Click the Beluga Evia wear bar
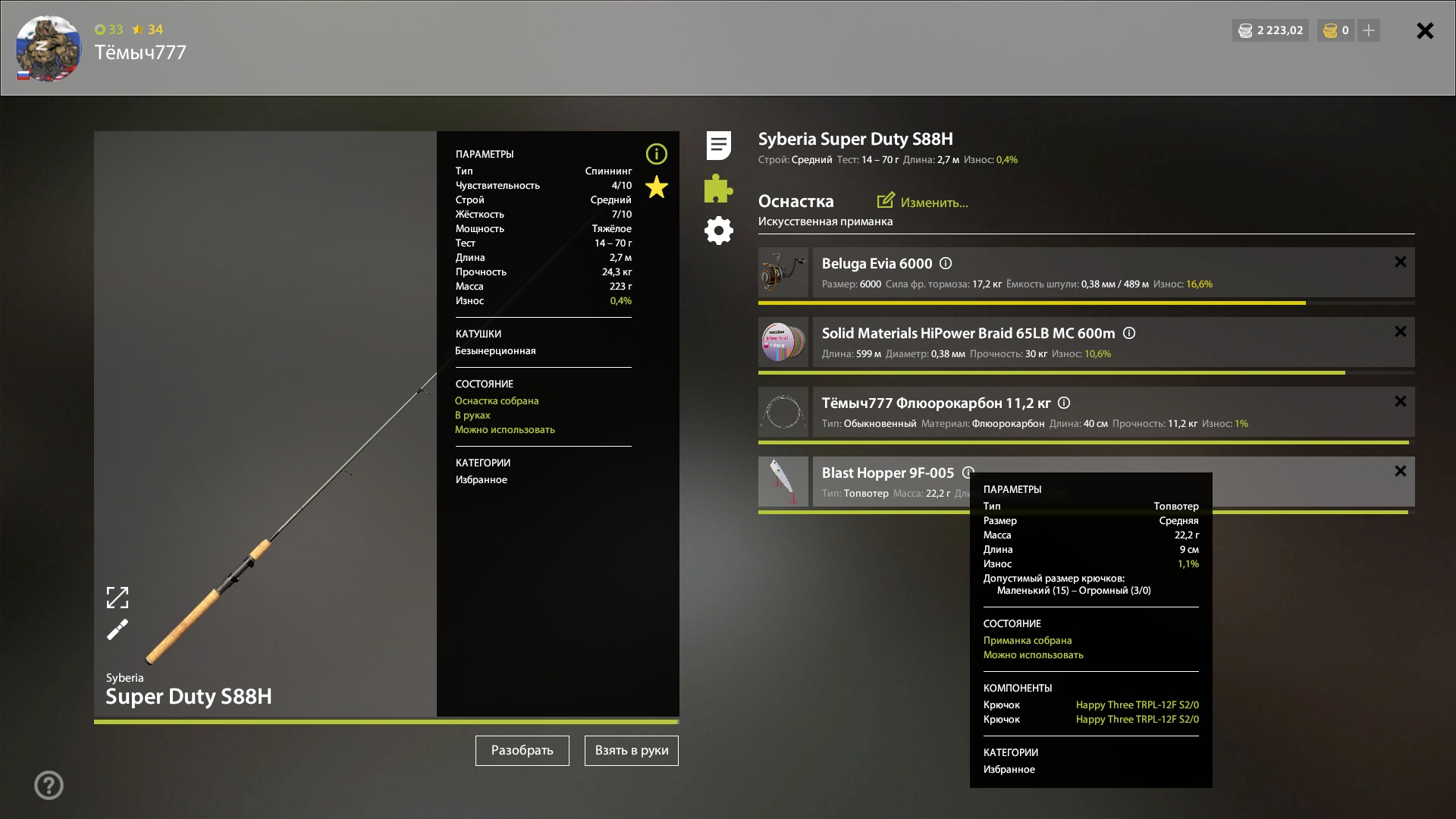The image size is (1456, 819). (1087, 303)
